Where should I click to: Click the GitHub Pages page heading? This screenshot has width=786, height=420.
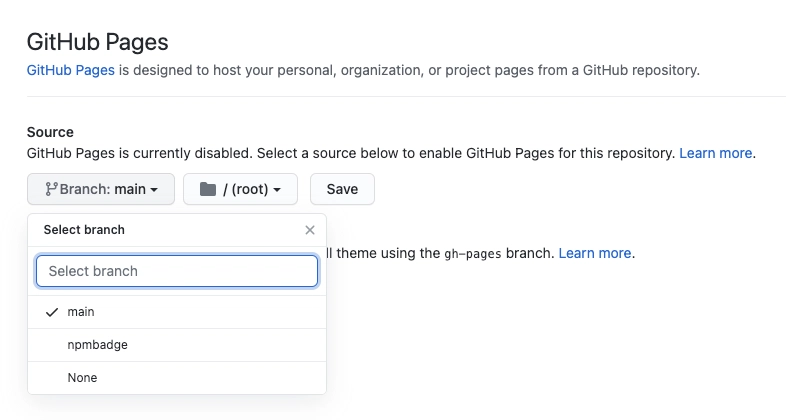pyautogui.click(x=98, y=42)
